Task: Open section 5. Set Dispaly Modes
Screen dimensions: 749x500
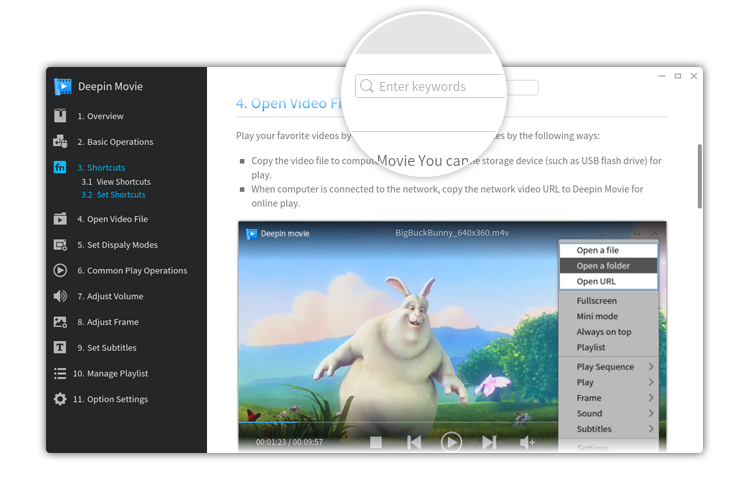Action: tap(117, 245)
